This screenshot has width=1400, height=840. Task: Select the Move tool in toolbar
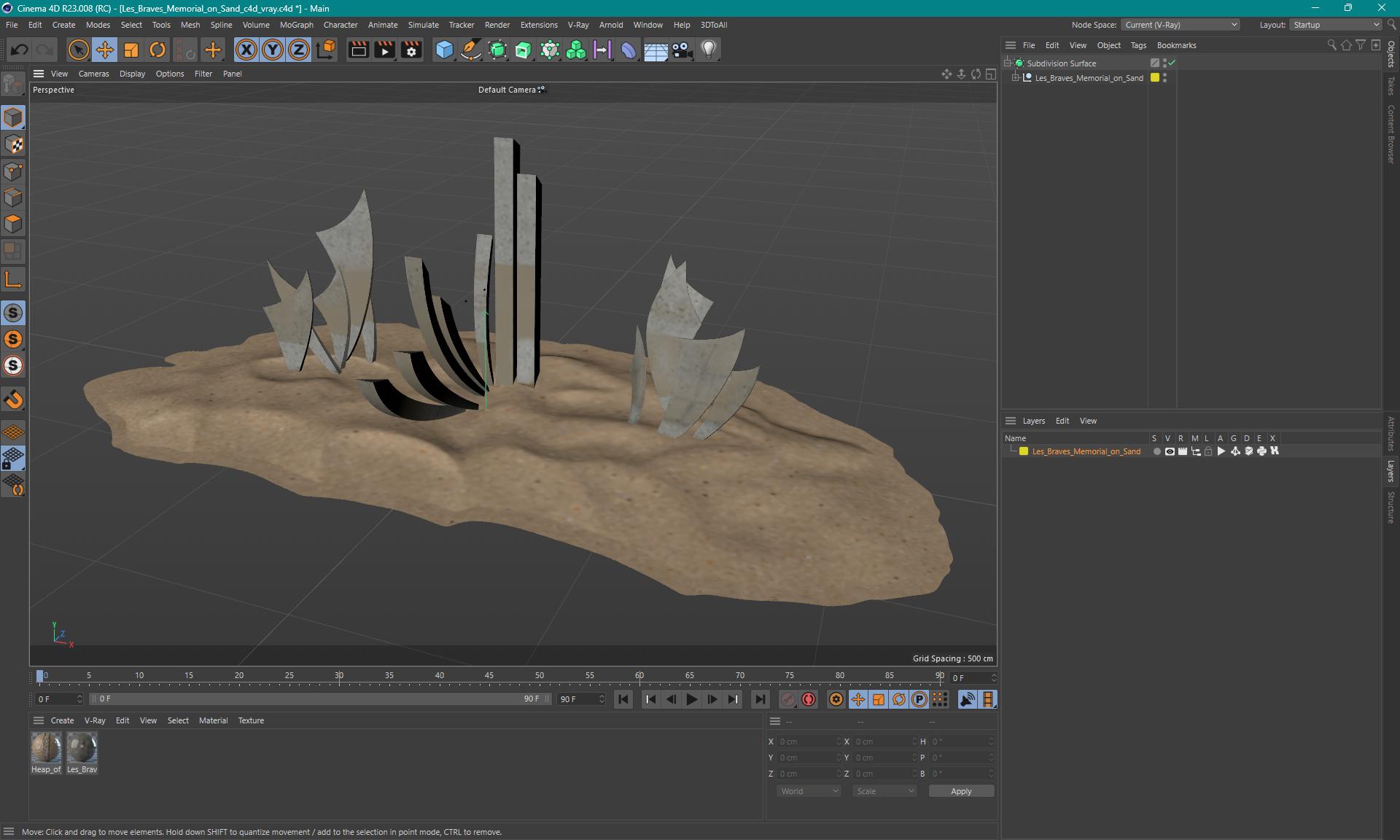point(105,50)
